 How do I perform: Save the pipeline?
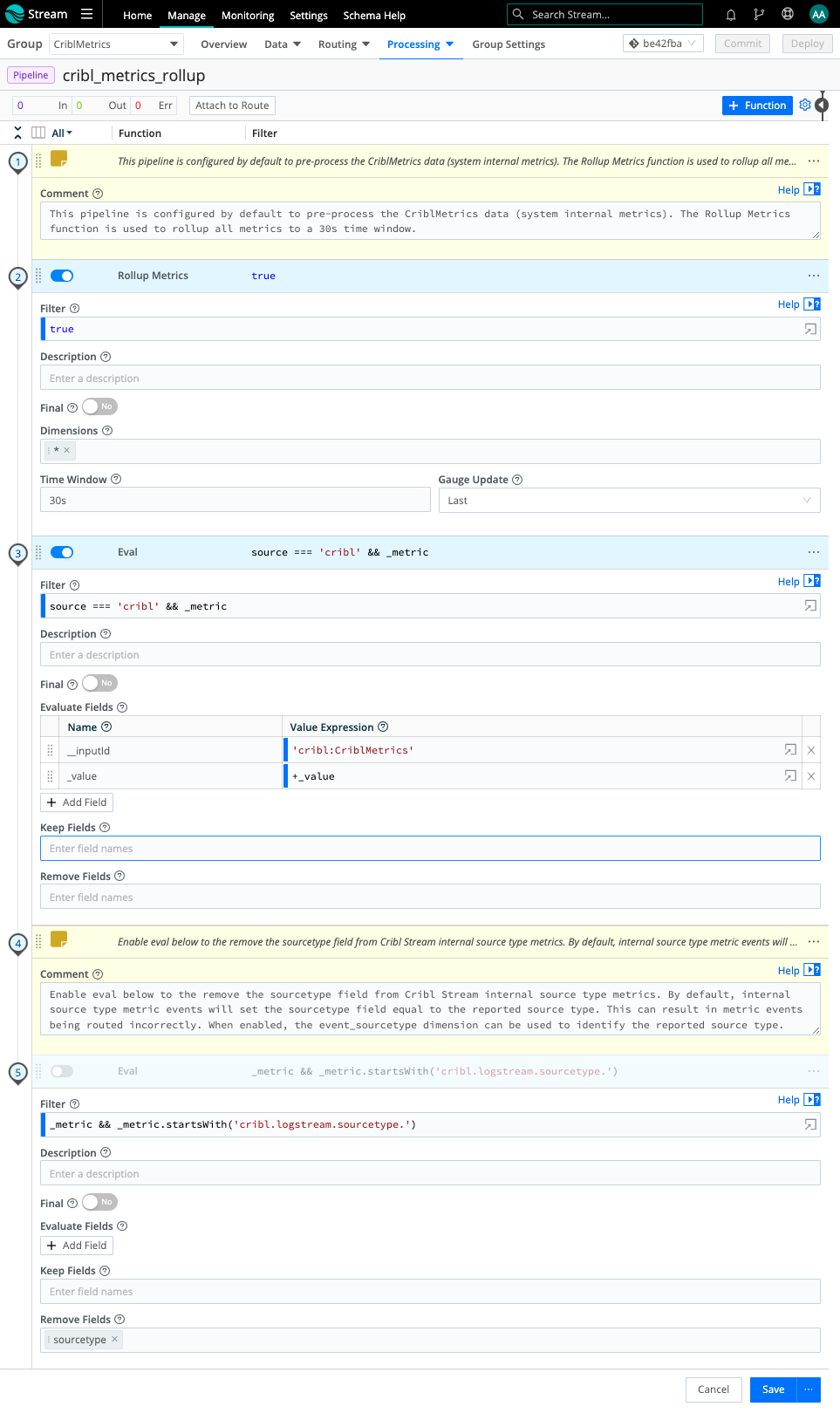[x=774, y=1389]
